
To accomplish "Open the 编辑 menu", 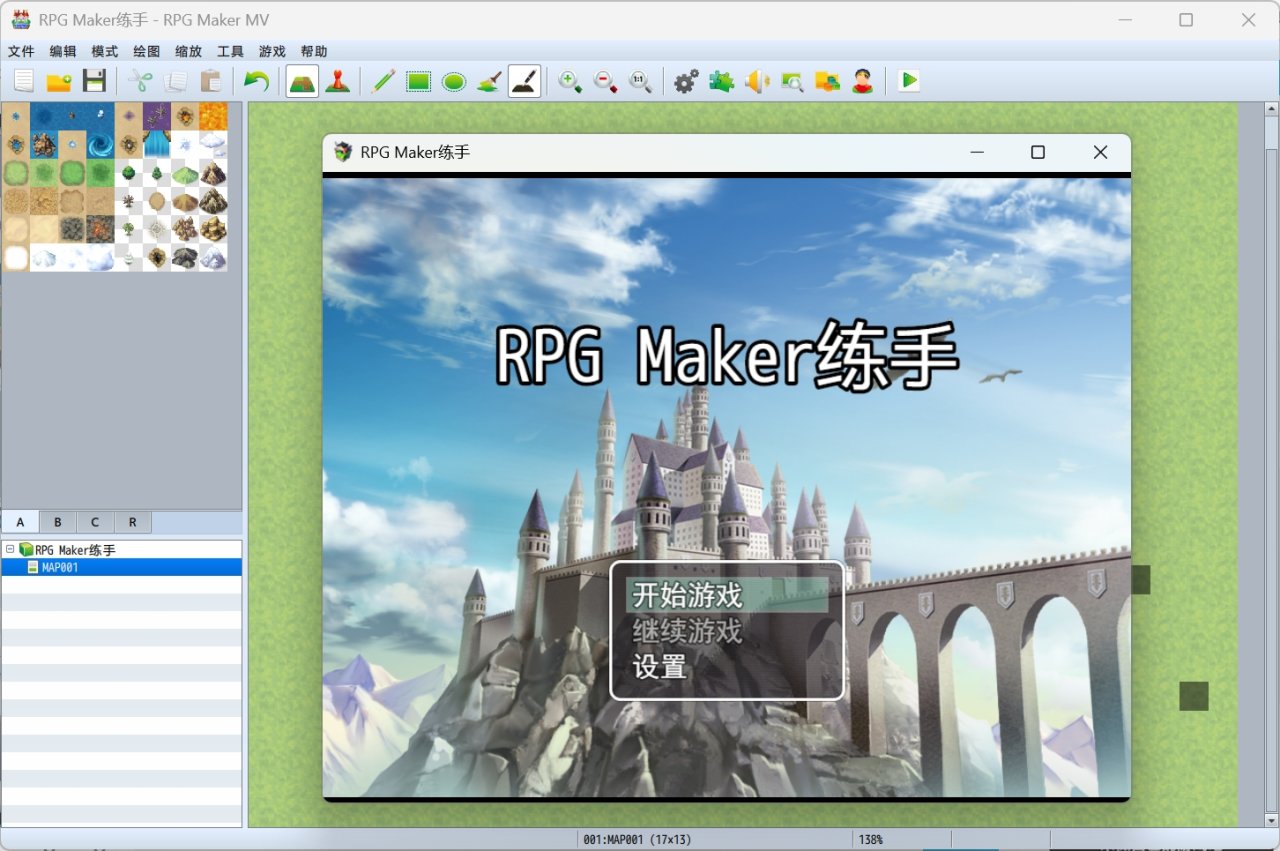I will click(63, 51).
